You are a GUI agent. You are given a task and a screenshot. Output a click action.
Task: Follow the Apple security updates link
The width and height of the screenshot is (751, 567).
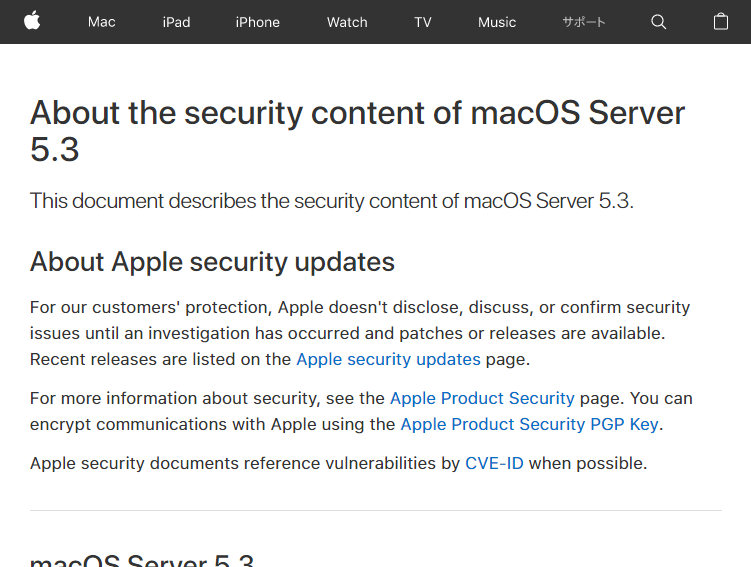click(x=388, y=359)
